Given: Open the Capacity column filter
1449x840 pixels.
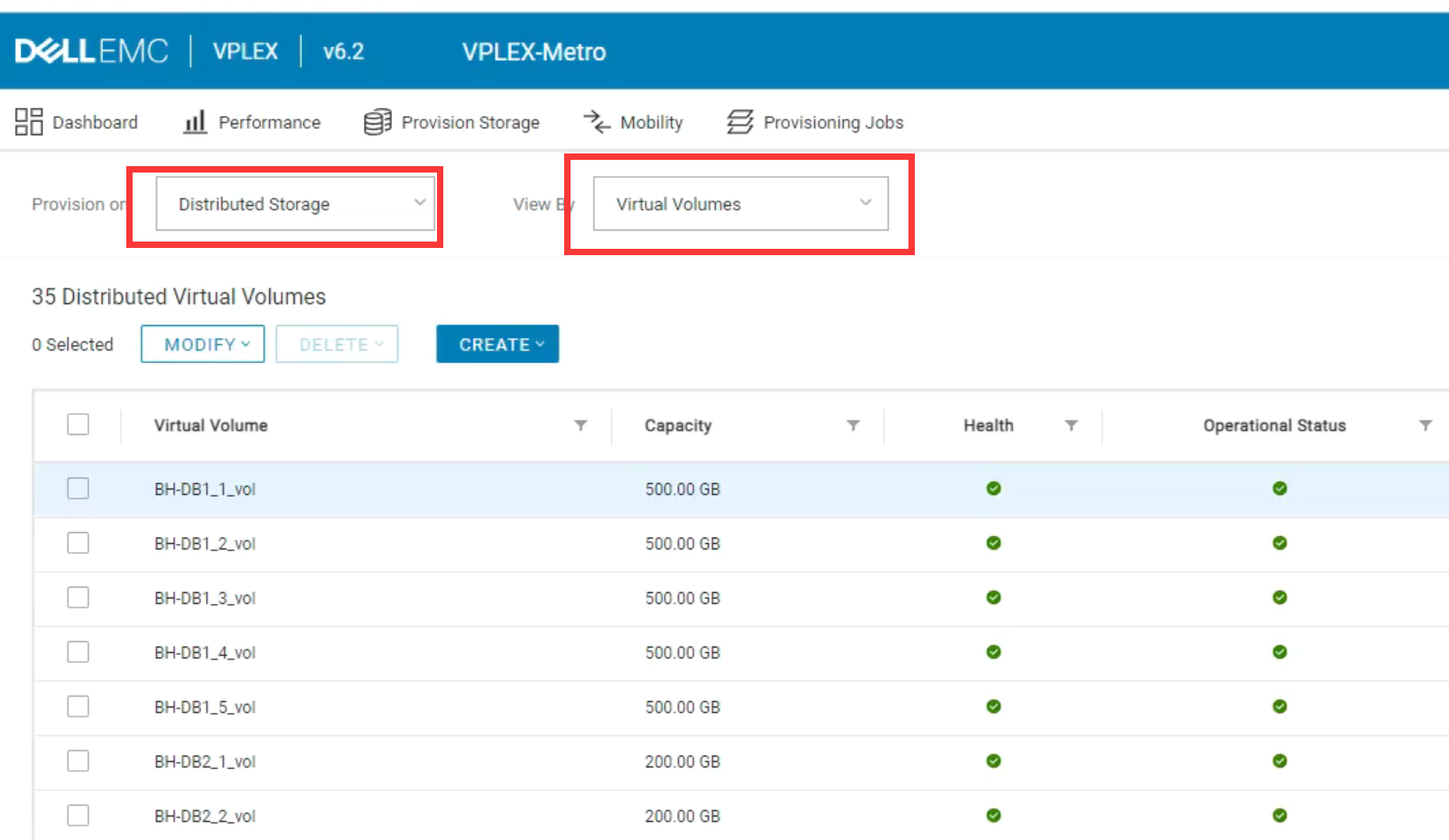Looking at the screenshot, I should click(853, 425).
